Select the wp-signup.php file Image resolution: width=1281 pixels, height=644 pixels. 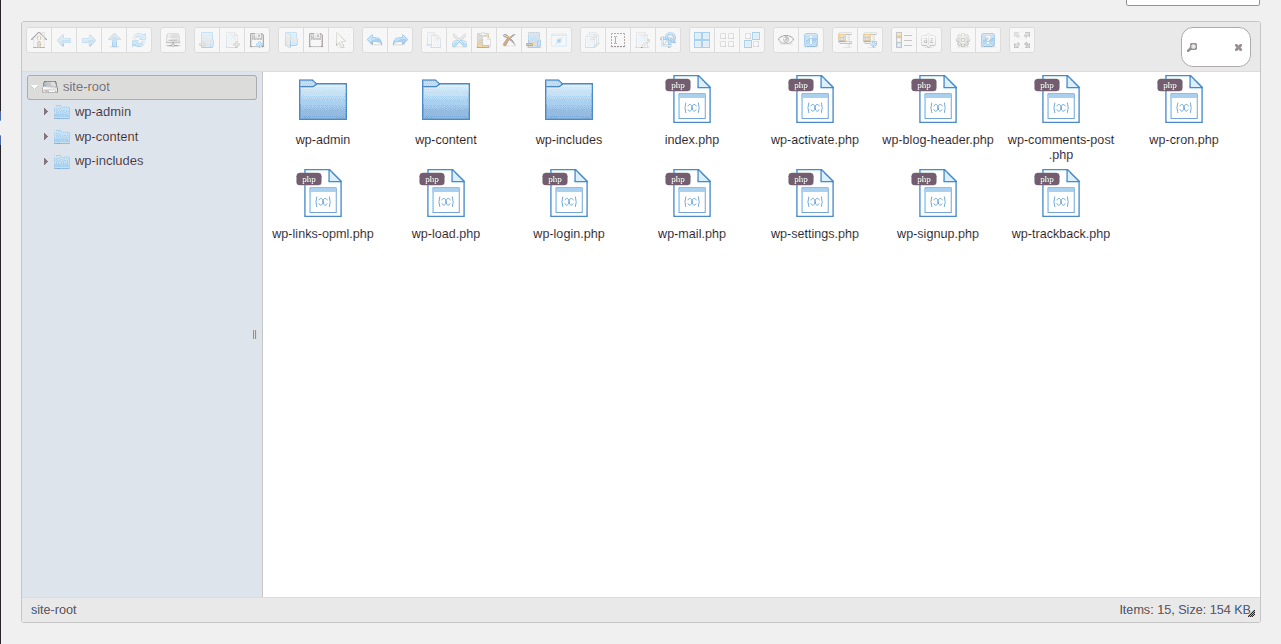938,205
